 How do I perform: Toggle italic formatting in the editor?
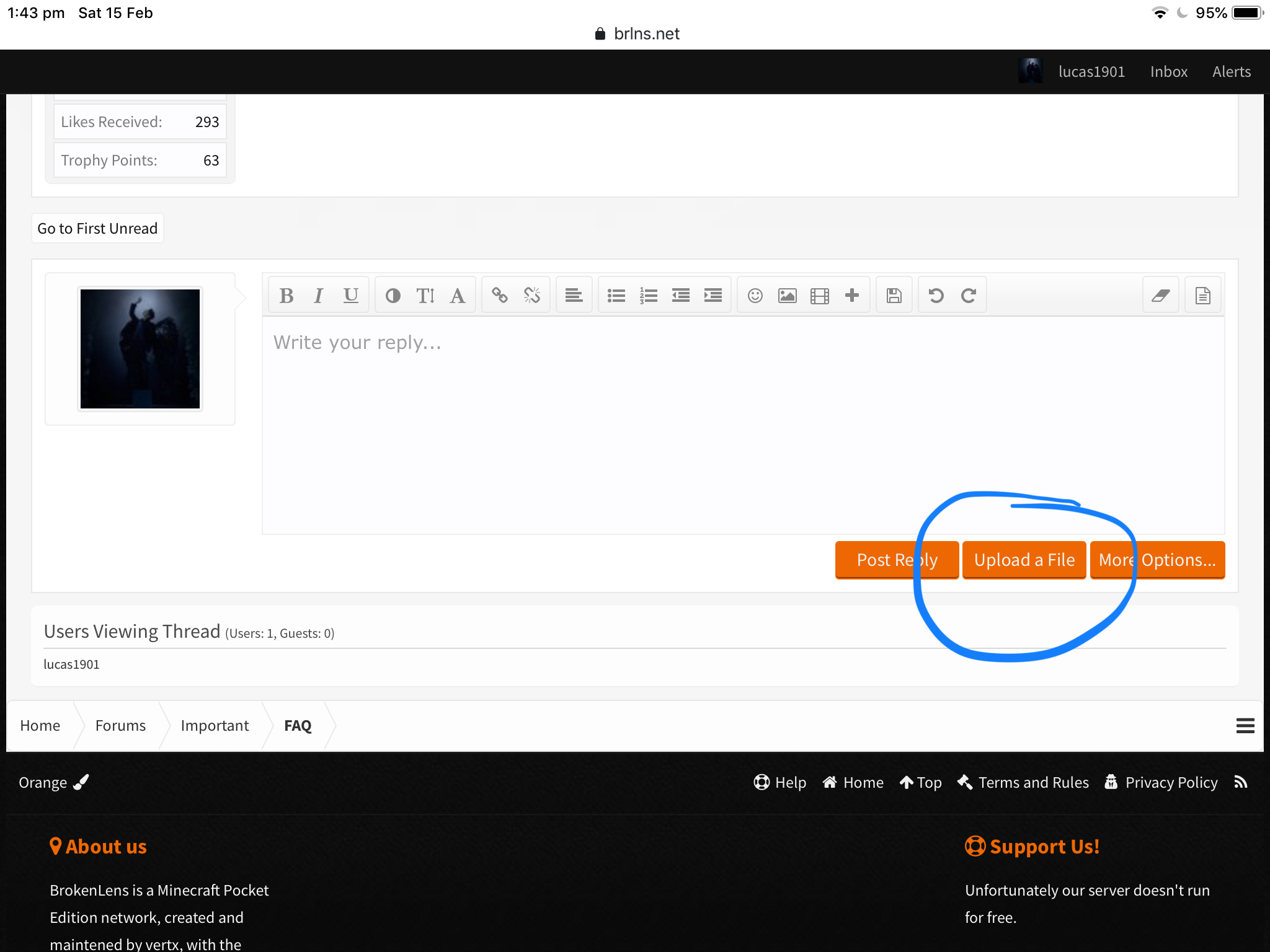coord(319,296)
